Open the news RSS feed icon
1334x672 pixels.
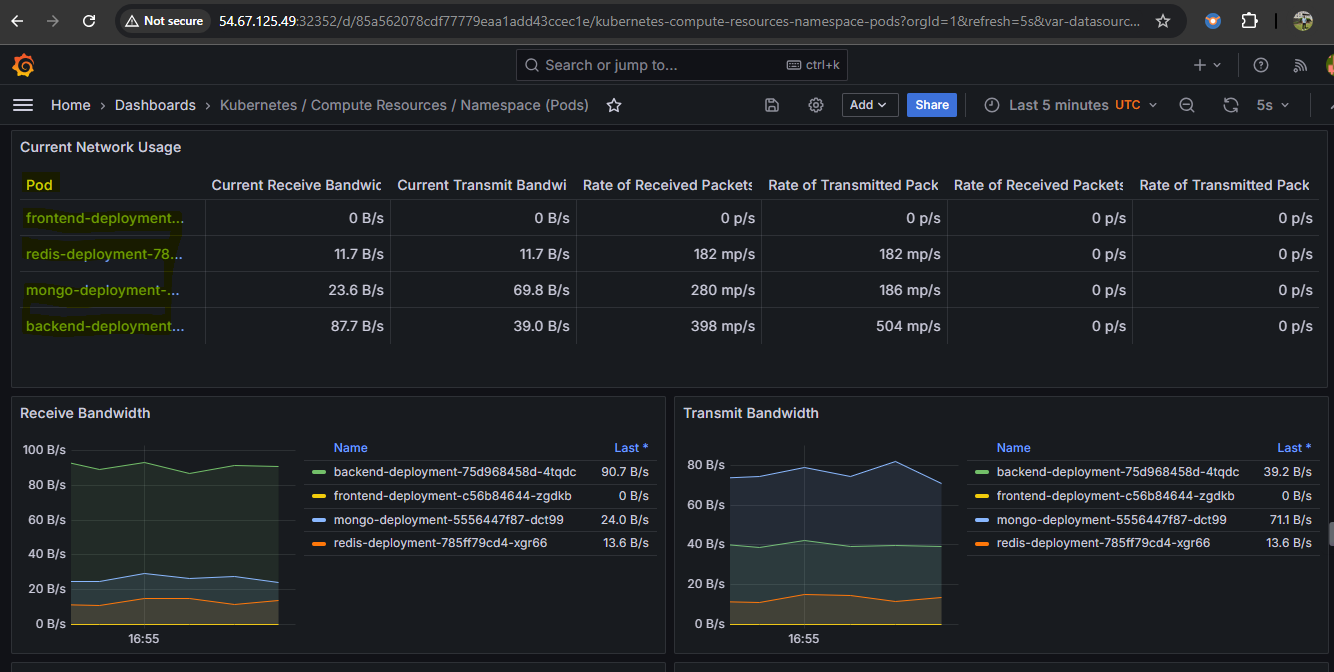(1300, 65)
